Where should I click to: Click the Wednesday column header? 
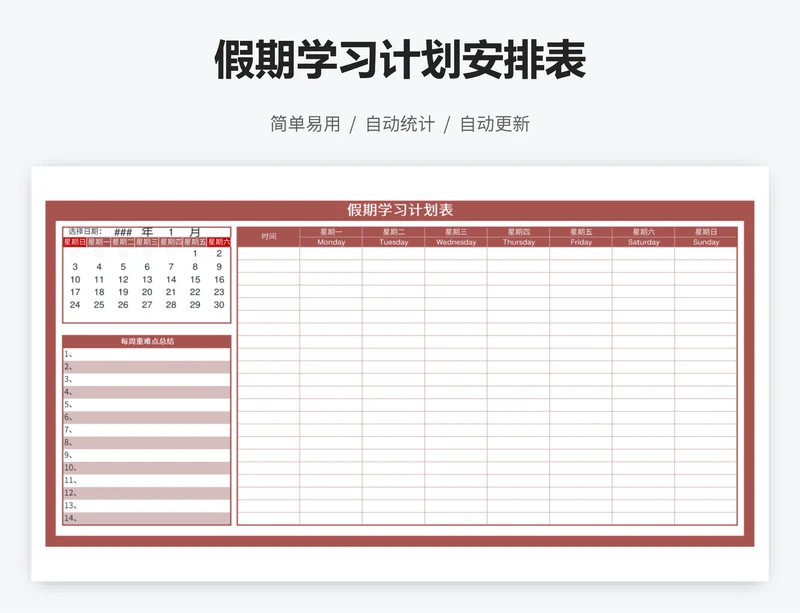456,242
